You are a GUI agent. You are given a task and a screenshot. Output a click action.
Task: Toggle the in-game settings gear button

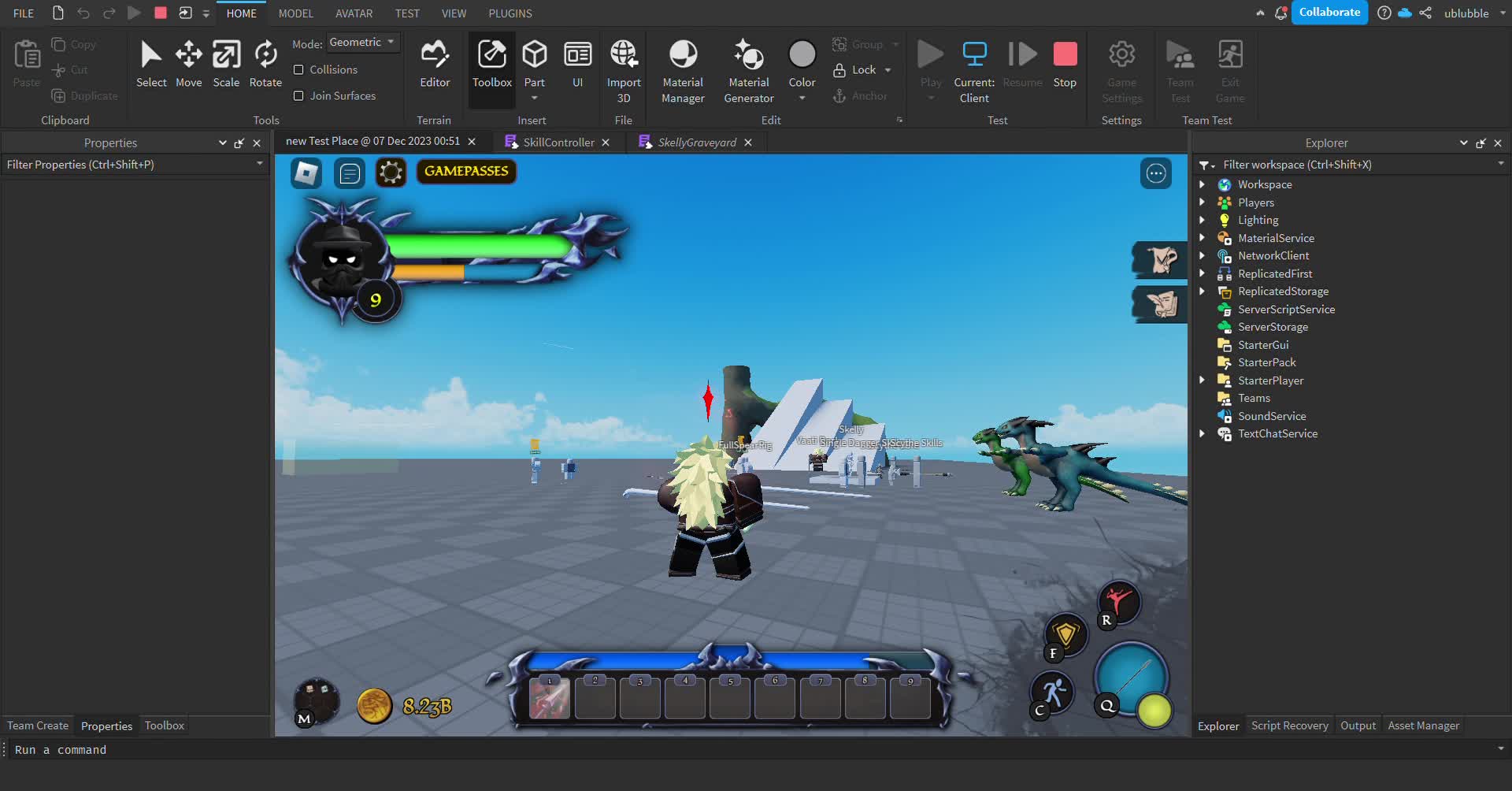[391, 173]
